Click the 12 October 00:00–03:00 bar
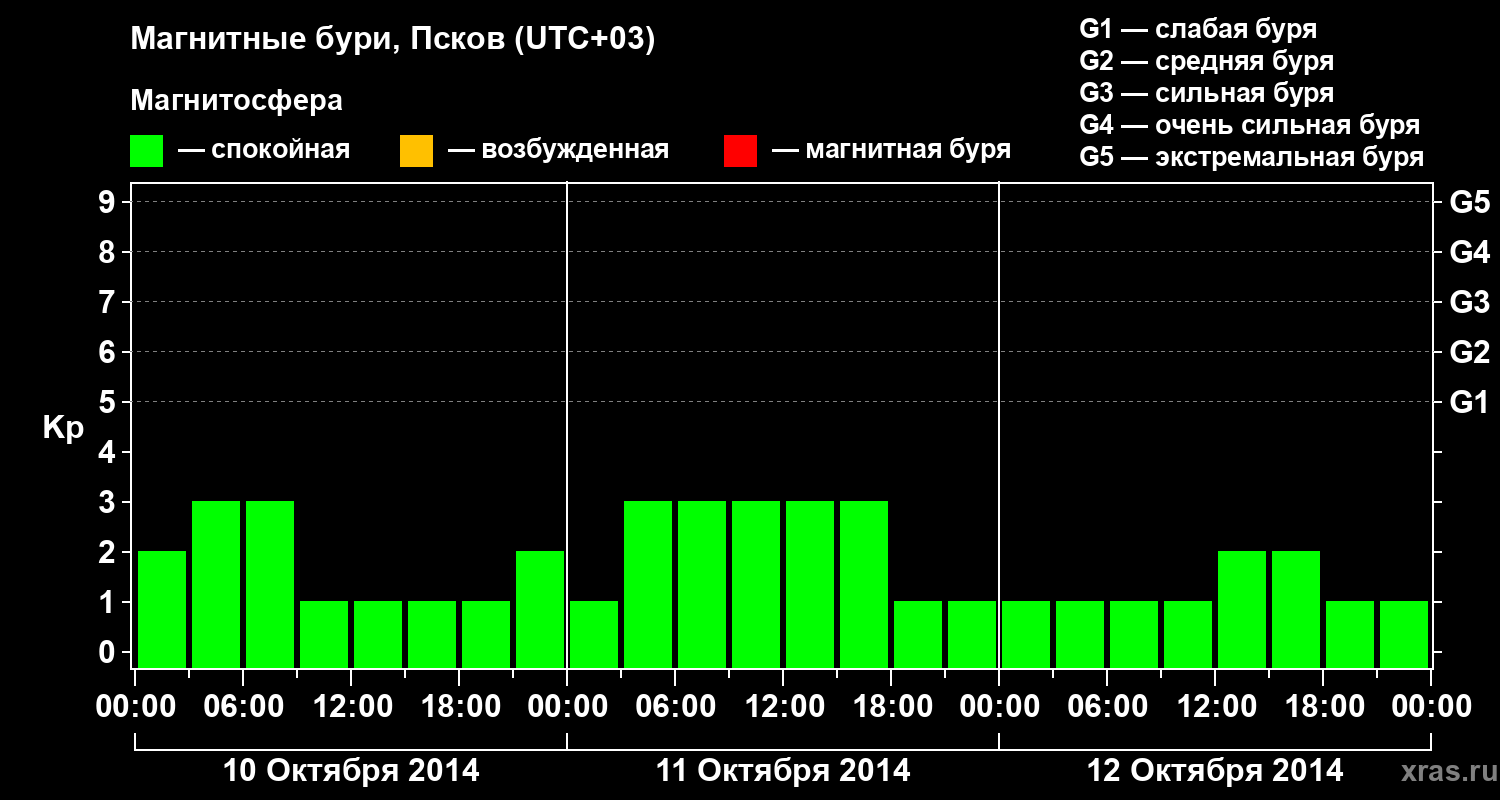The image size is (1500, 800). [1026, 634]
